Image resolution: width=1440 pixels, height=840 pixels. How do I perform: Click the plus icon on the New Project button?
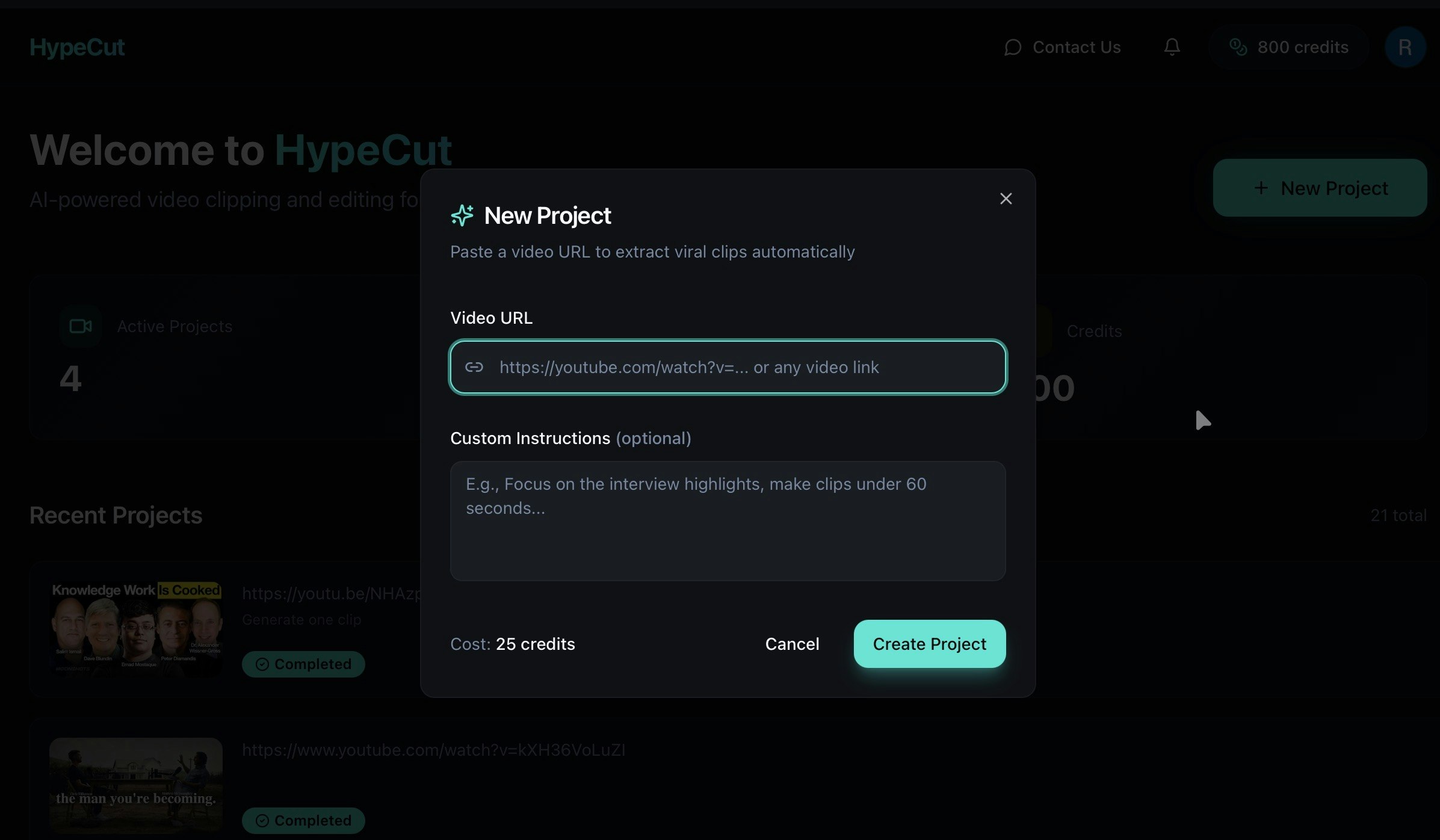1261,188
